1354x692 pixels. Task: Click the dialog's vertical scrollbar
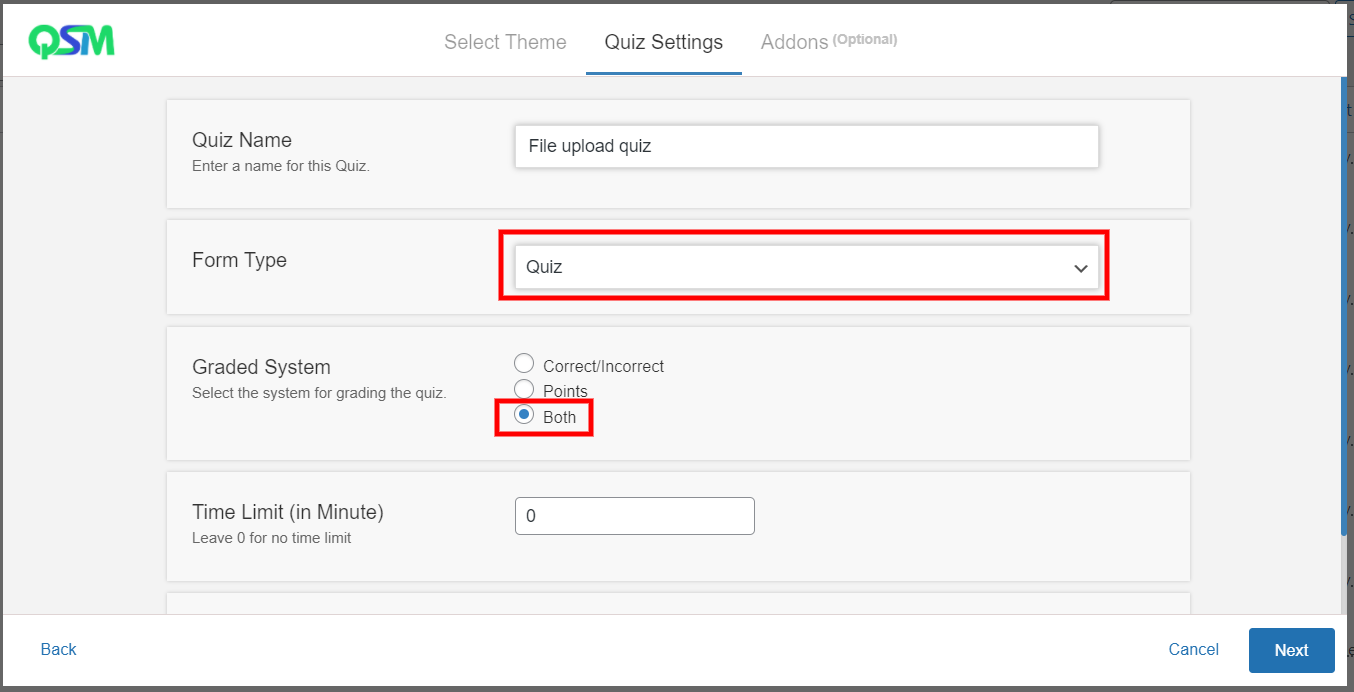[x=1344, y=305]
